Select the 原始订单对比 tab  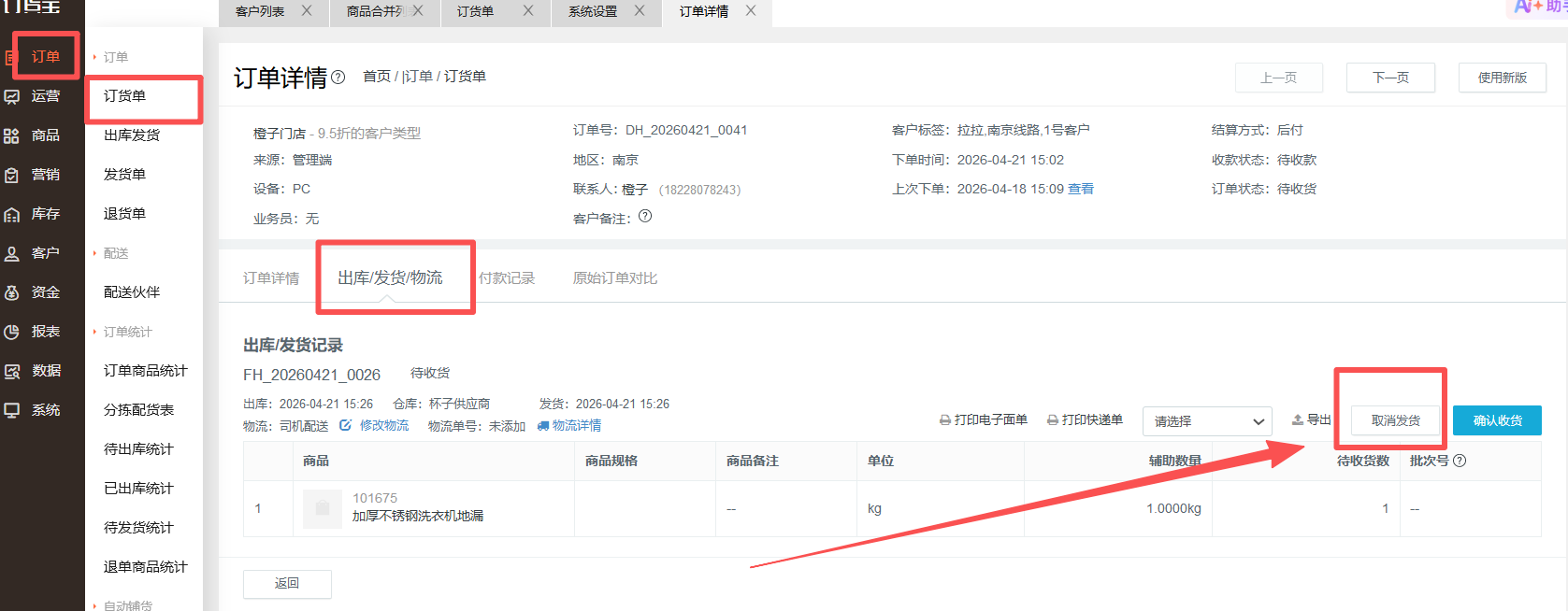[x=615, y=278]
